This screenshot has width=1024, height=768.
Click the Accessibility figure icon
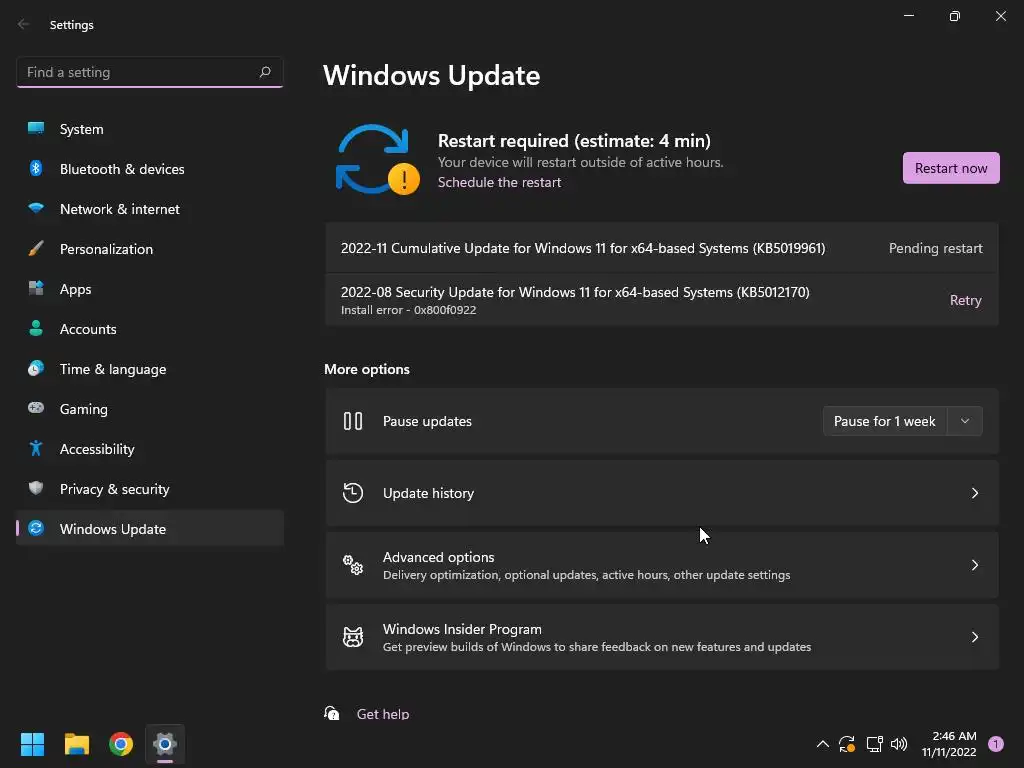point(36,448)
